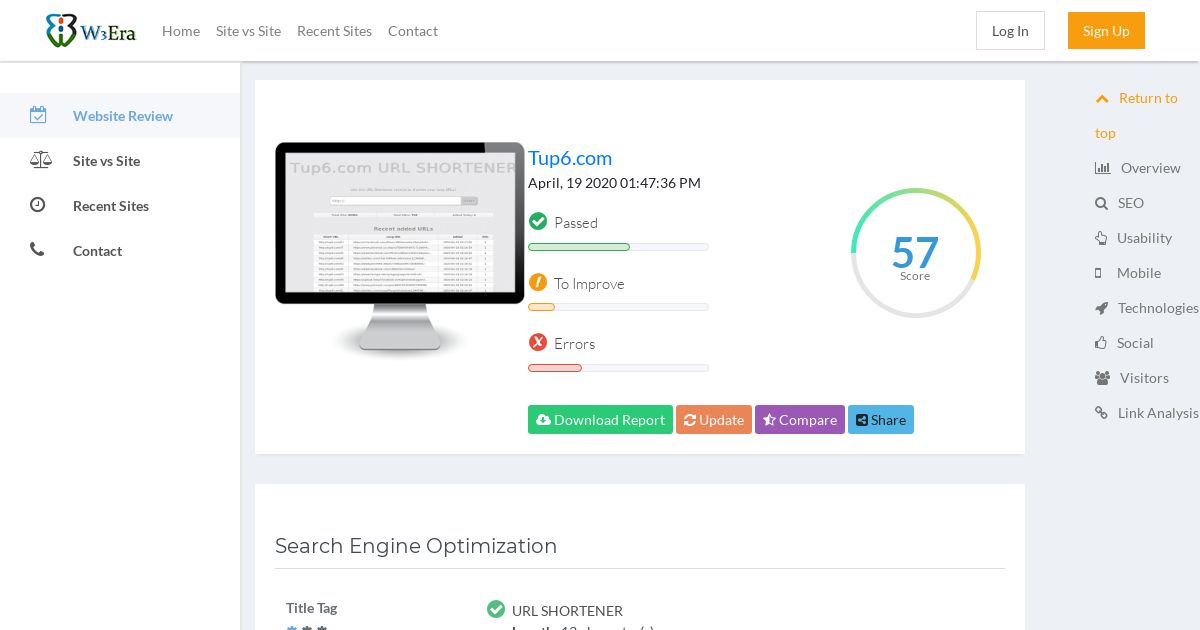Click the refresh icon on Update
The height and width of the screenshot is (630, 1200).
coord(690,420)
